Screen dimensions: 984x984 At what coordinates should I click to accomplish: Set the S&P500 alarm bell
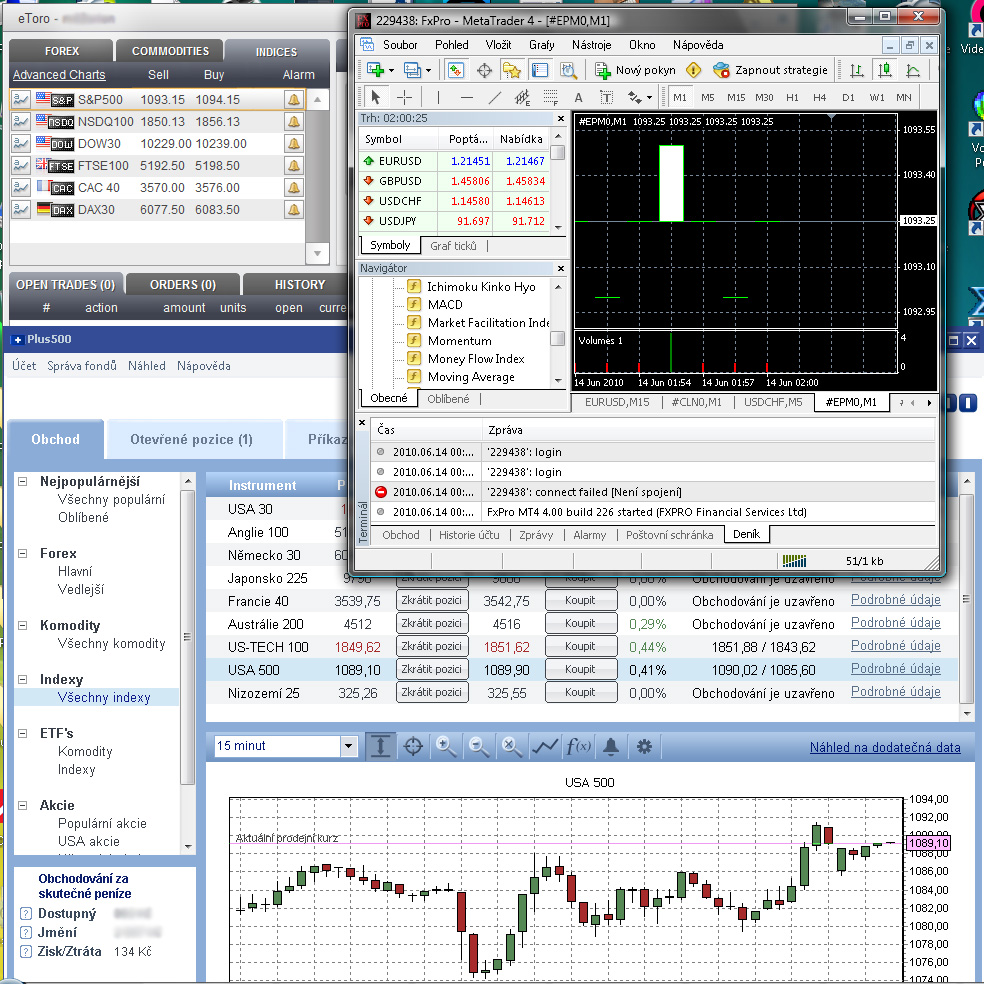point(294,100)
